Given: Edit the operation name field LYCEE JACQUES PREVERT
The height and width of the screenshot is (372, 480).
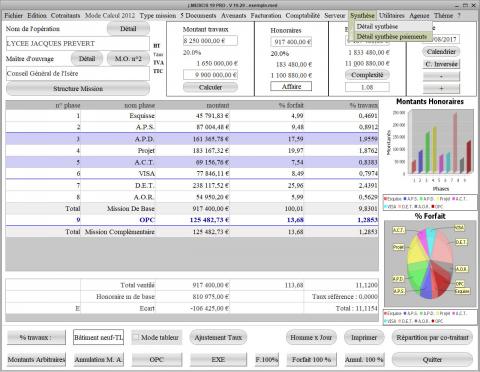Looking at the screenshot, I should (x=78, y=44).
